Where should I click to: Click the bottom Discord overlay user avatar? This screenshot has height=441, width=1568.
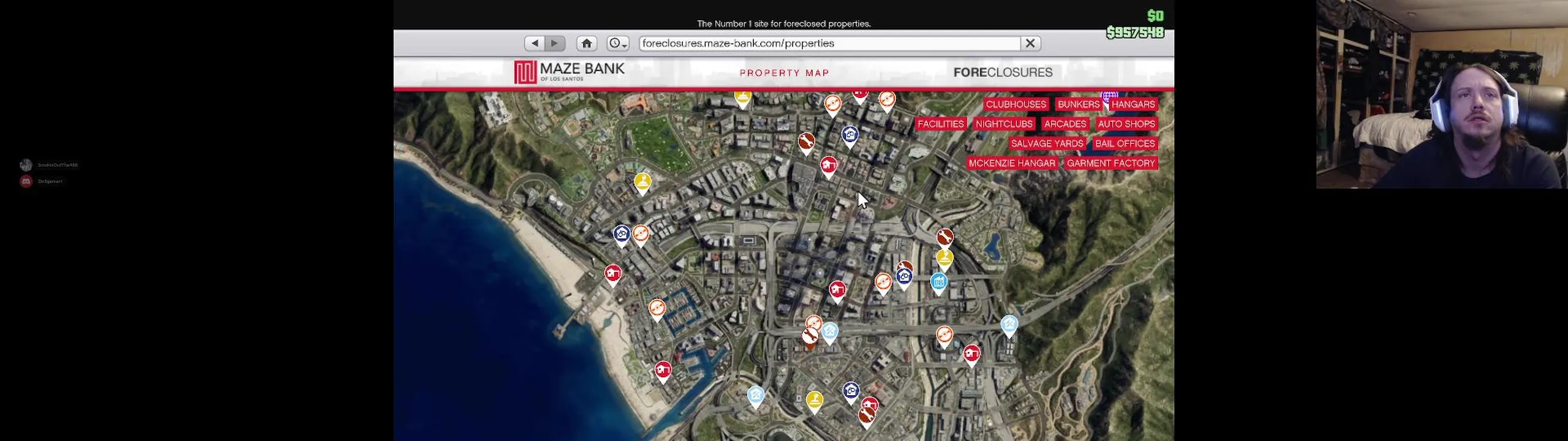[x=26, y=181]
